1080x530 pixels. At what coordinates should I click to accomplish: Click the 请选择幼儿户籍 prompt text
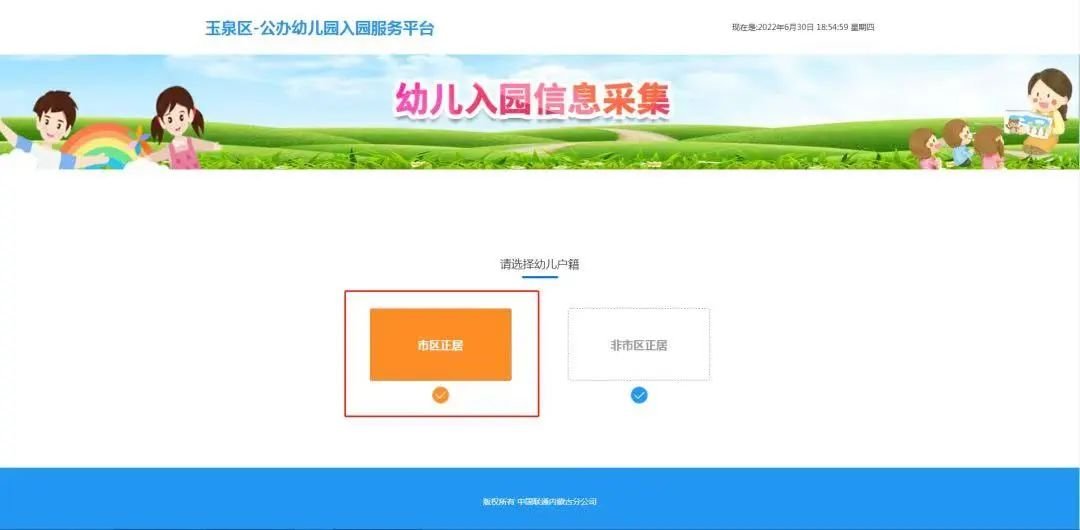tap(539, 264)
